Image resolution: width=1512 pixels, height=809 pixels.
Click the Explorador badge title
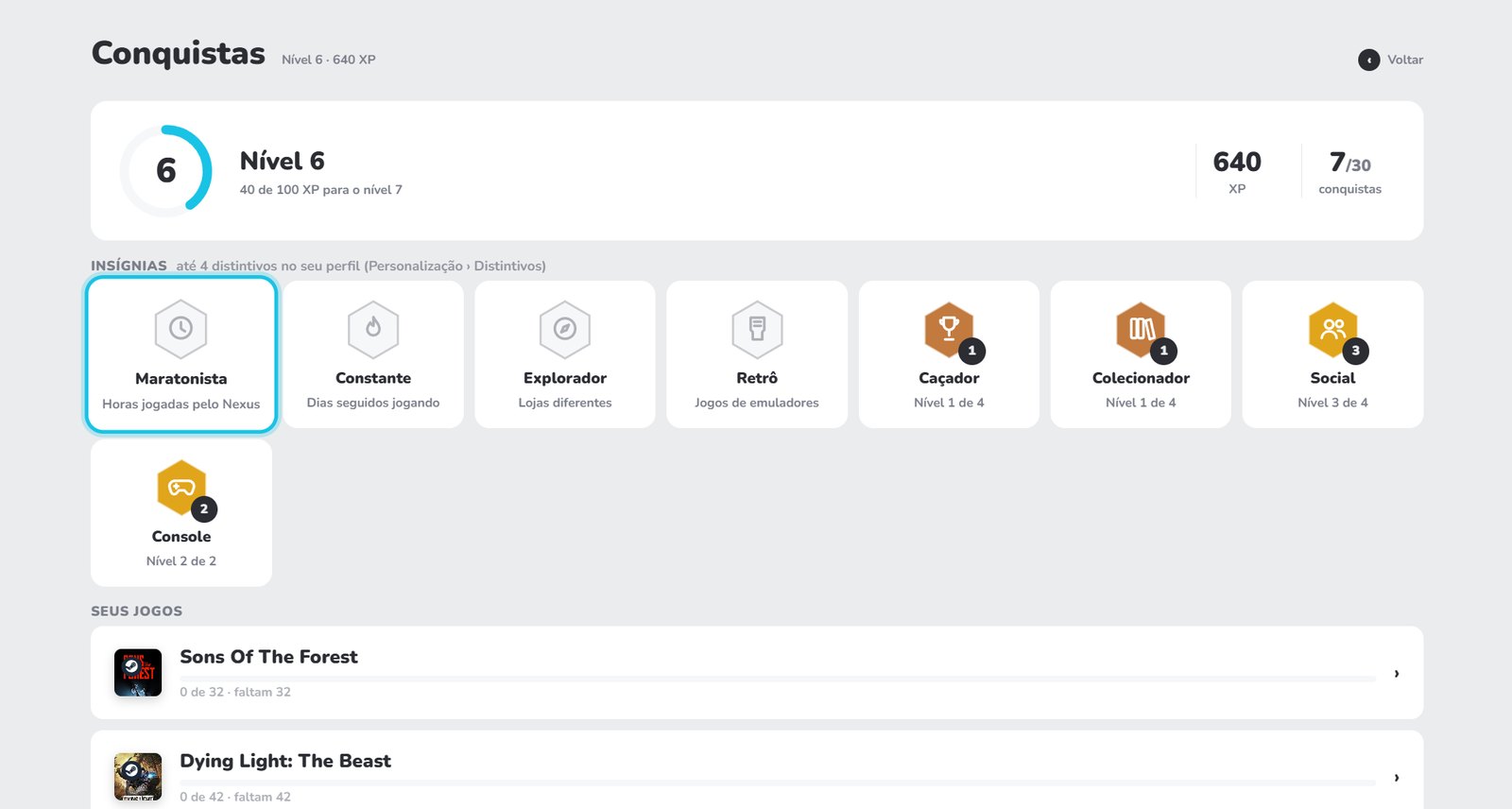[x=565, y=378]
